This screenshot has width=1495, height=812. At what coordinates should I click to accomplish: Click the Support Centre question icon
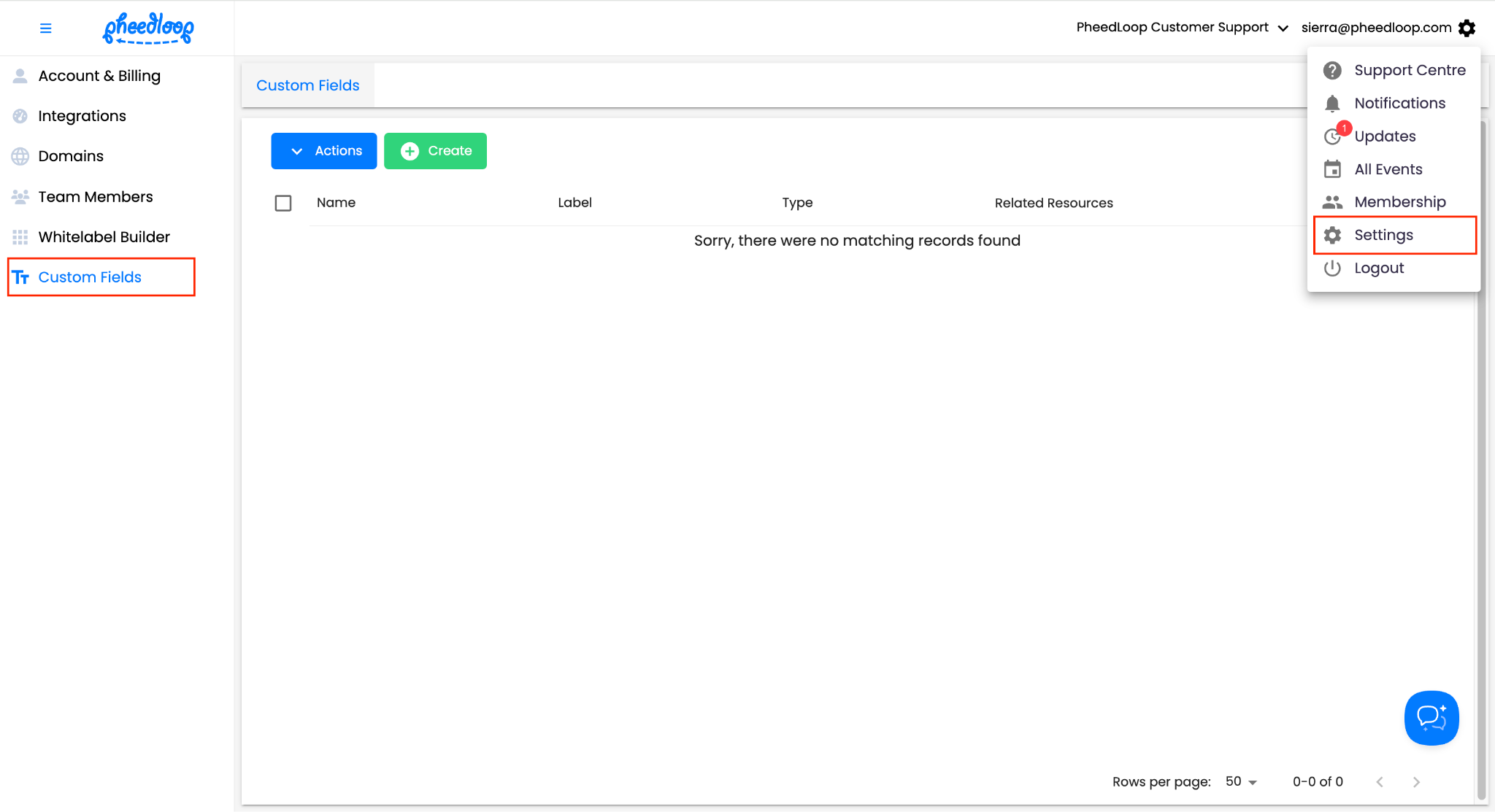point(1332,70)
